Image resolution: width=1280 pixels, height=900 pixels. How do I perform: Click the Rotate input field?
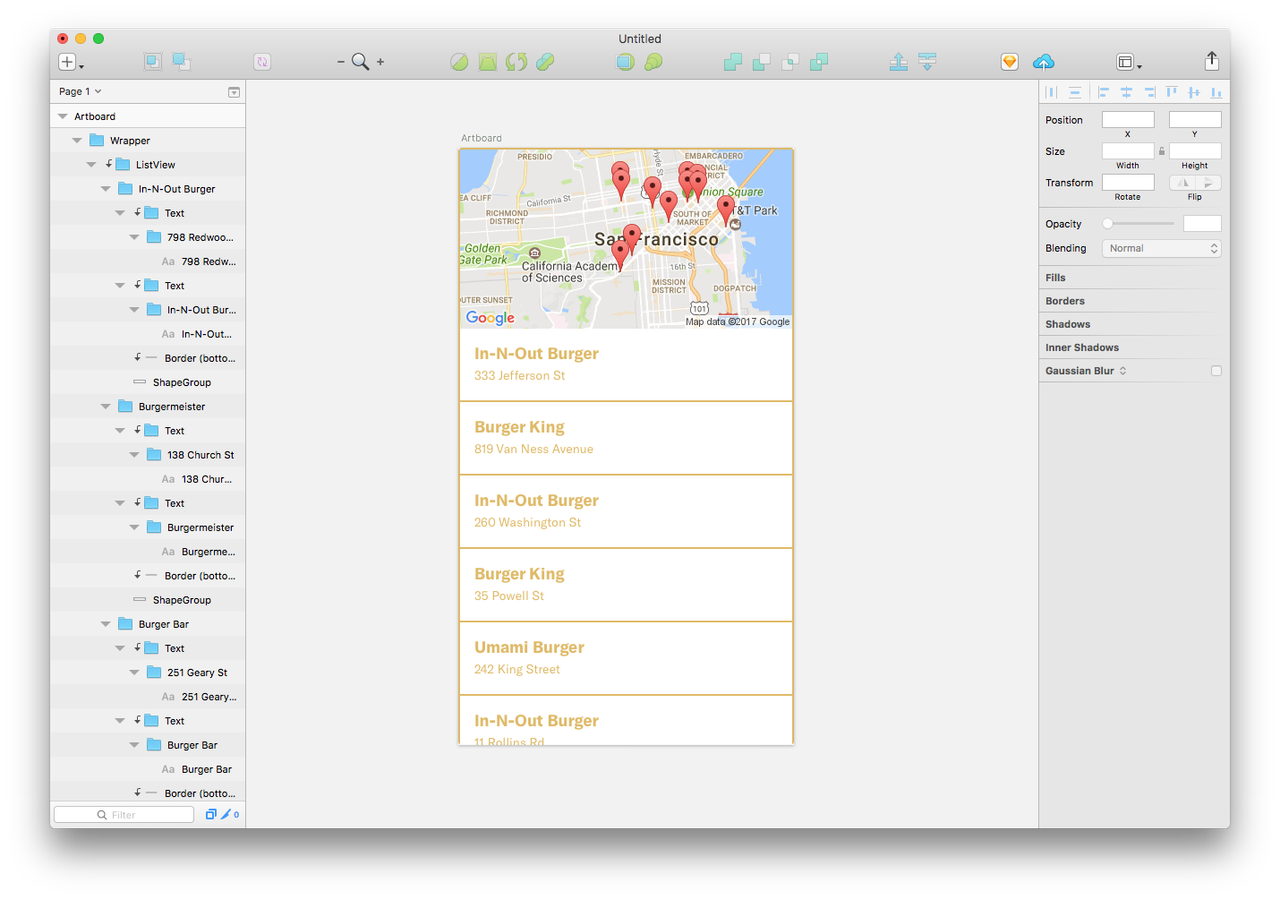click(1128, 183)
